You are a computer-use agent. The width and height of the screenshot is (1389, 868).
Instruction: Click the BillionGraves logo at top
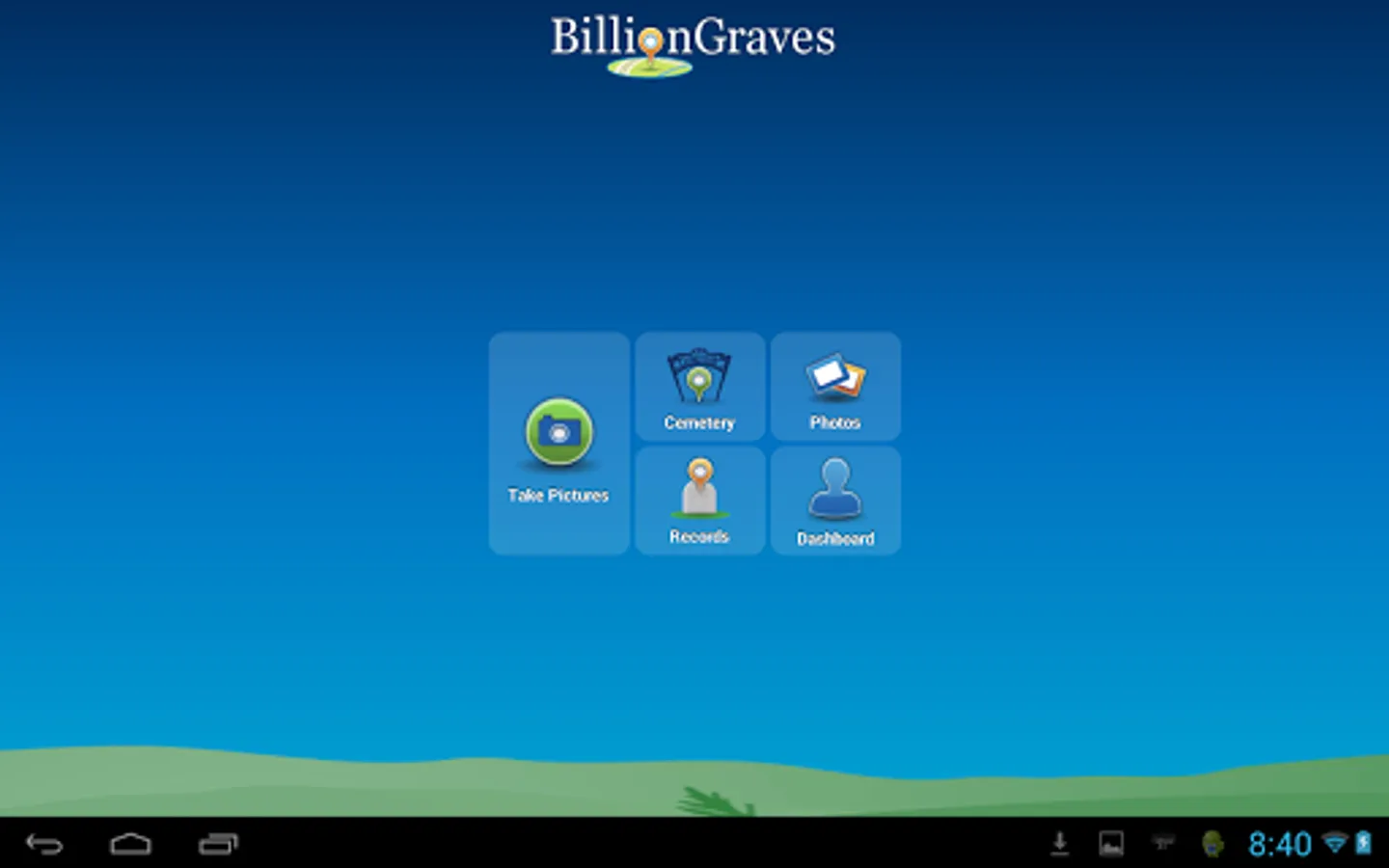693,44
